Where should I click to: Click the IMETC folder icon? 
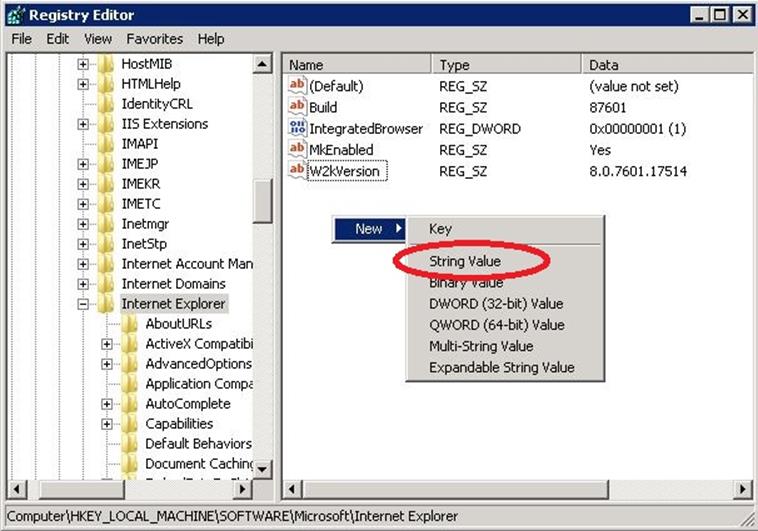[x=106, y=204]
